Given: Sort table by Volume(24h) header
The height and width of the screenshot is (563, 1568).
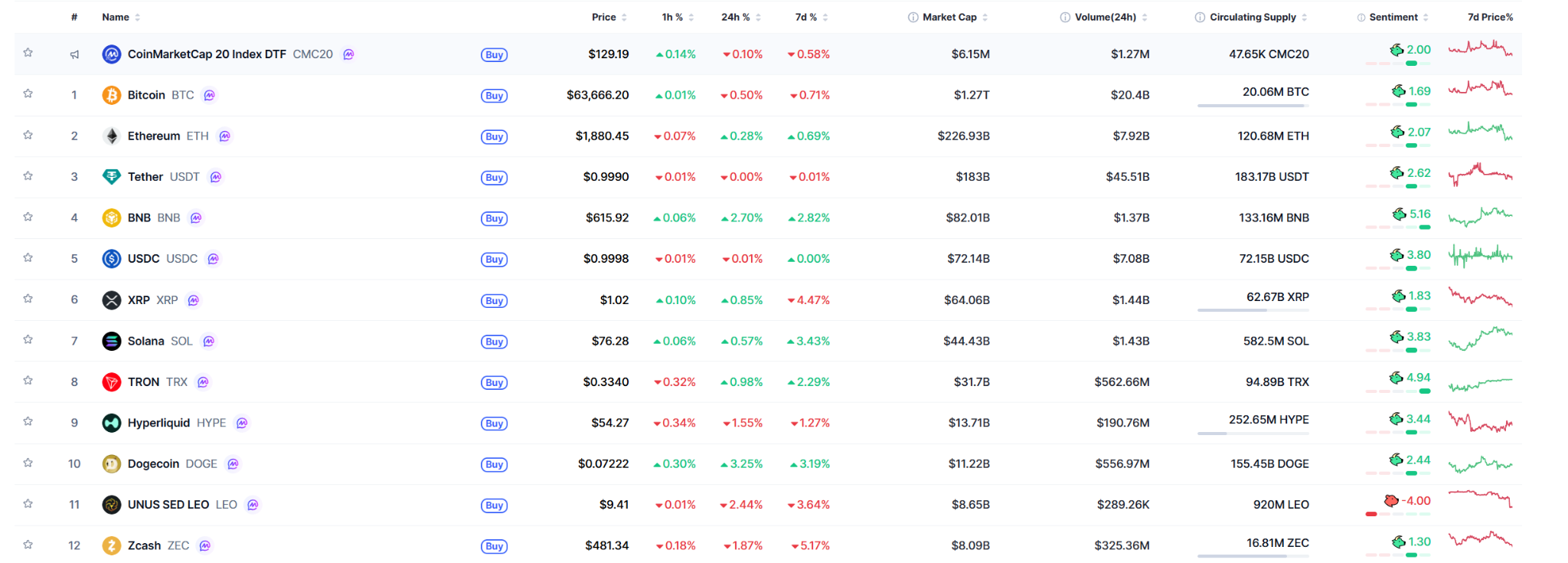Looking at the screenshot, I should (1111, 17).
